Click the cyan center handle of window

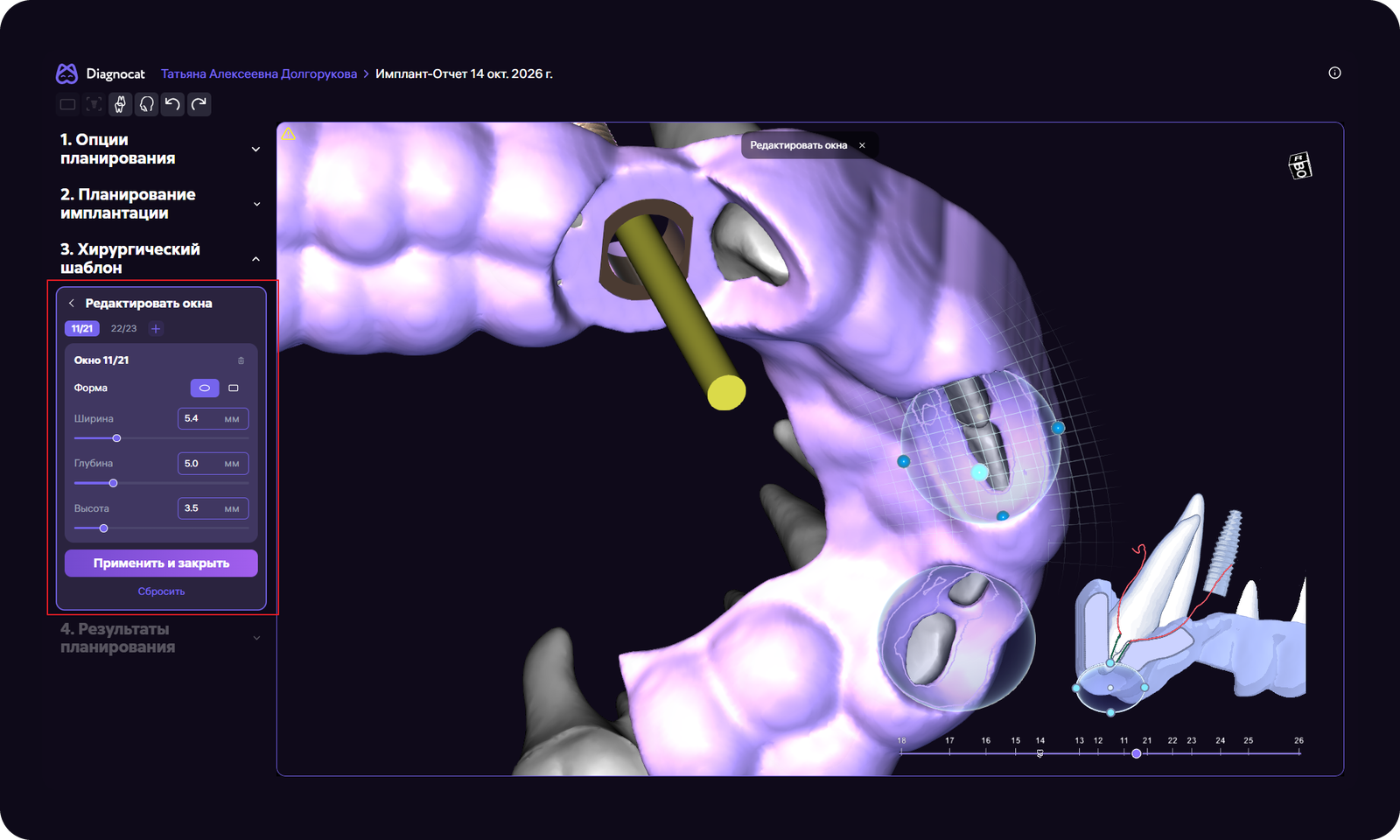pos(980,472)
